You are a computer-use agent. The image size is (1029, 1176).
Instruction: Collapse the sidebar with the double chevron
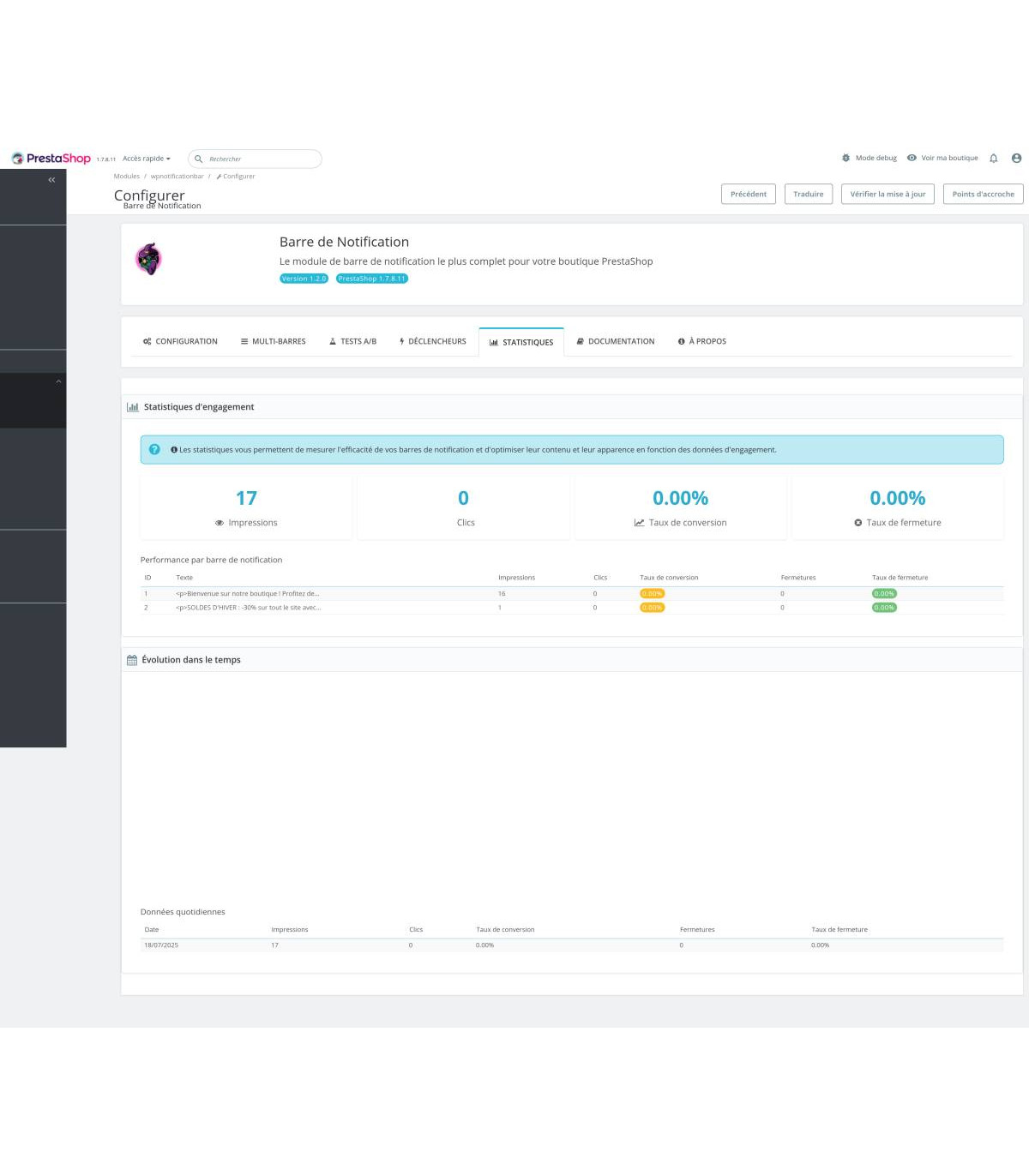[x=51, y=180]
